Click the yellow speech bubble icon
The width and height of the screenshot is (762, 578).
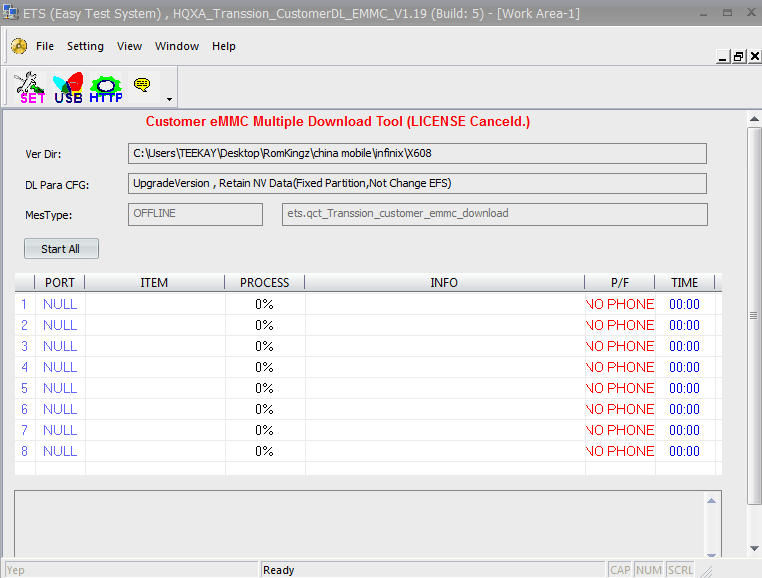[x=142, y=86]
